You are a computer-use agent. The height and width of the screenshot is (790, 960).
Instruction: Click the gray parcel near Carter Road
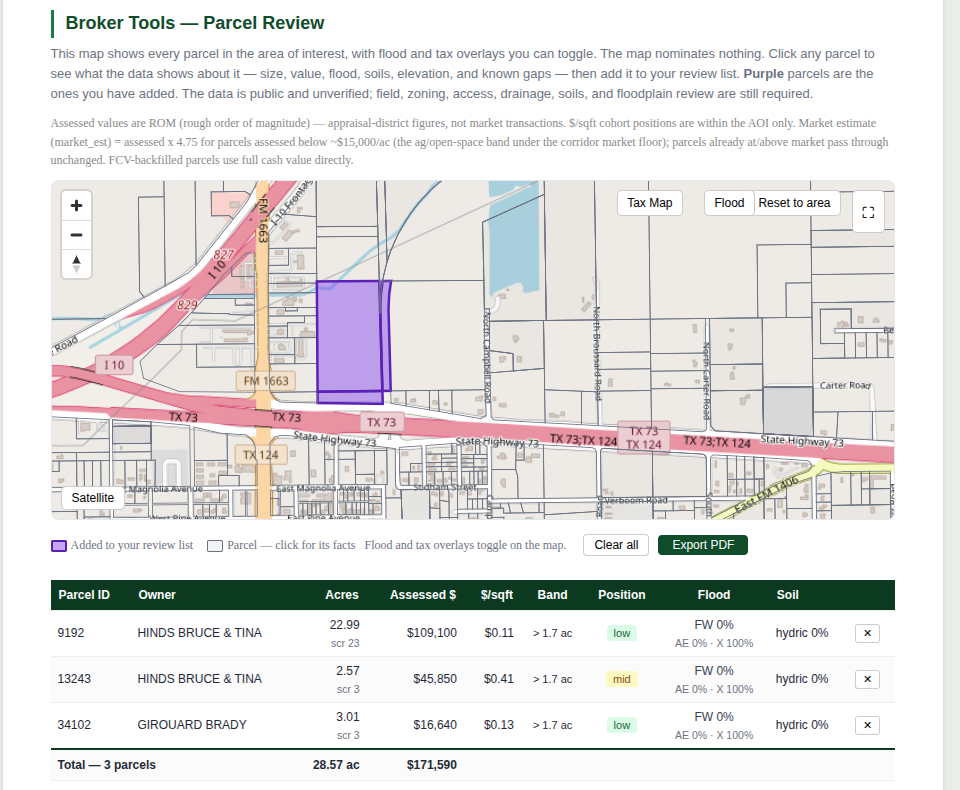click(787, 411)
